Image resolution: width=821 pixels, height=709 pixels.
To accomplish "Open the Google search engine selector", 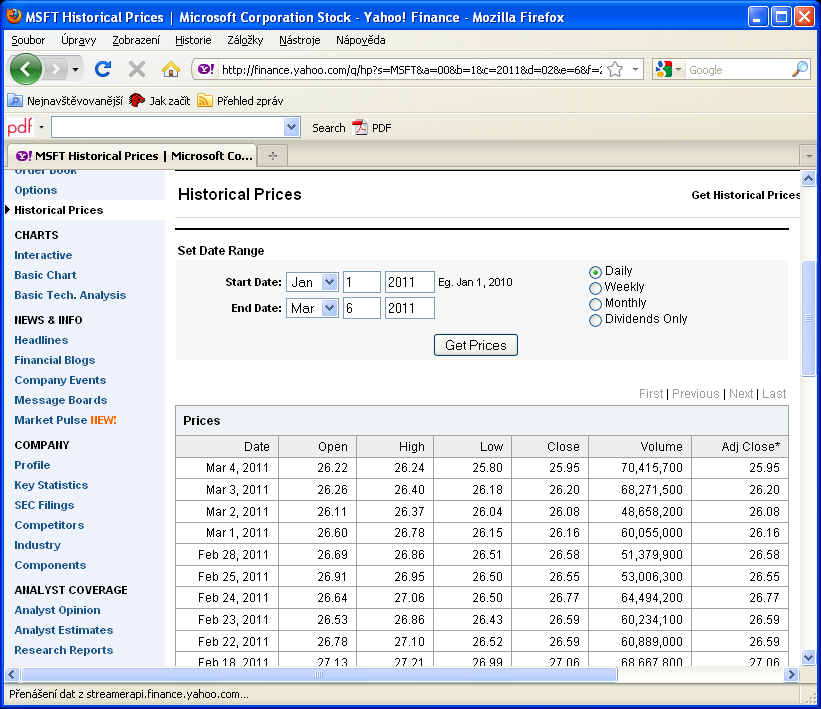I will (668, 69).
